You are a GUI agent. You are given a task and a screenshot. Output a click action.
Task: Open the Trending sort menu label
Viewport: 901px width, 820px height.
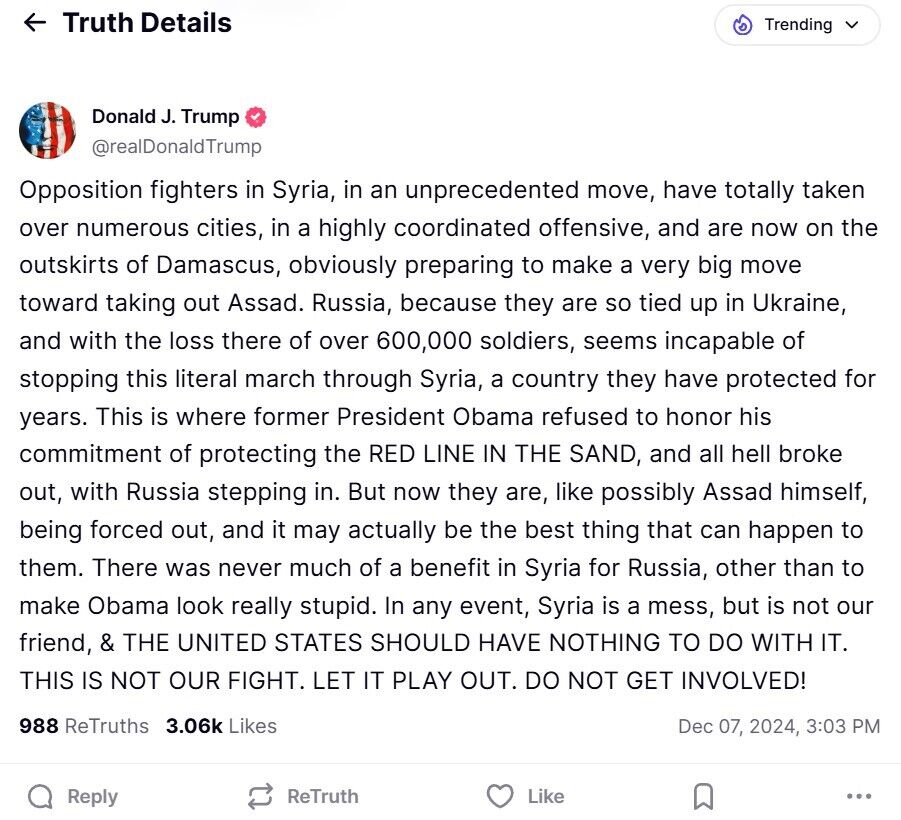click(798, 25)
